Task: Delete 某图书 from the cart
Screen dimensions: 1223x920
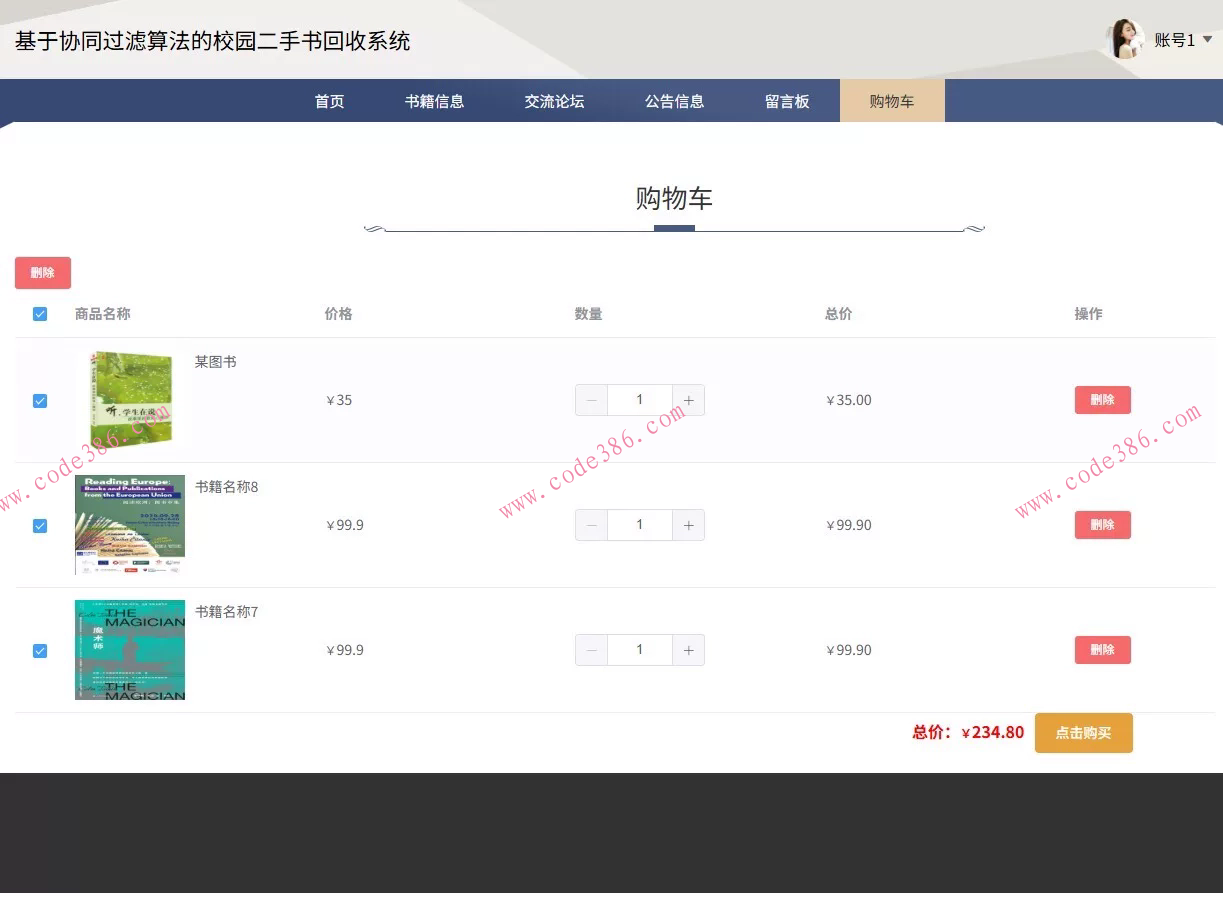Action: [x=1103, y=400]
